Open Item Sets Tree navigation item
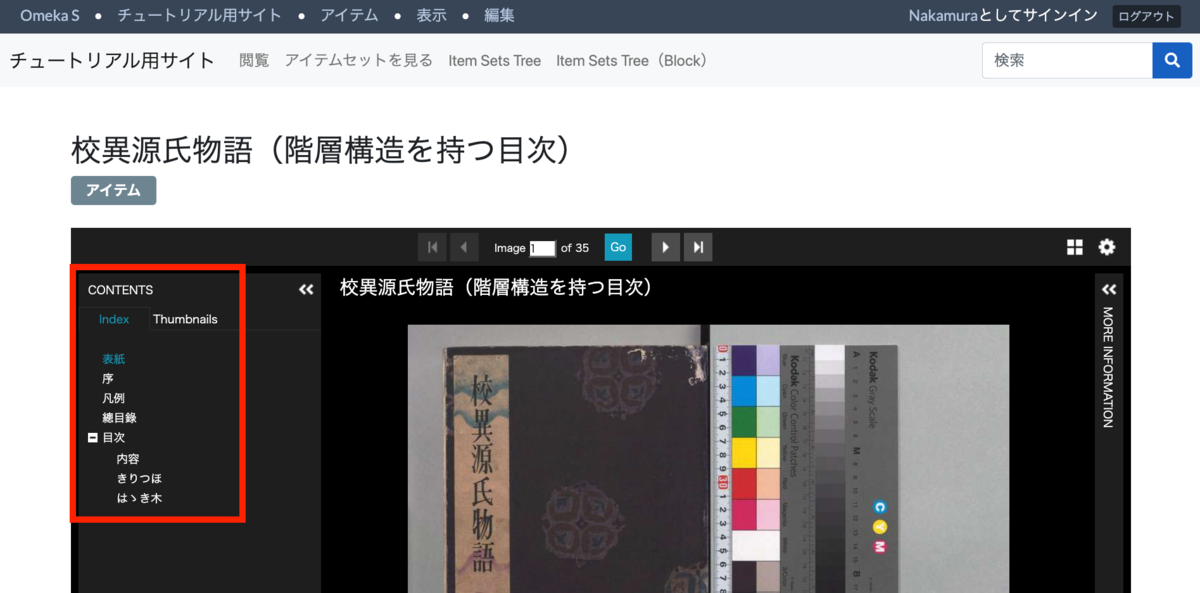 (495, 60)
